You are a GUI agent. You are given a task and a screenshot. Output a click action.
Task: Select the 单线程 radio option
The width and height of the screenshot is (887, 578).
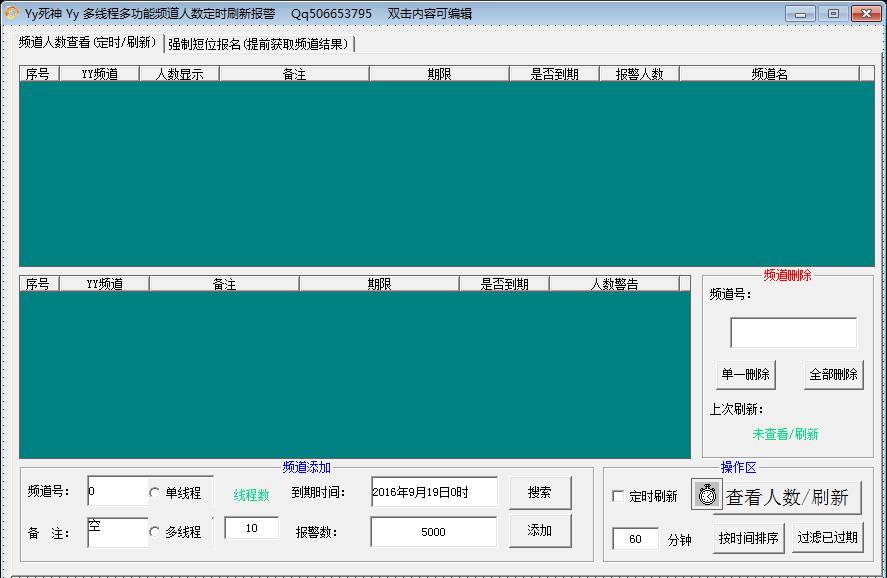tap(155, 493)
